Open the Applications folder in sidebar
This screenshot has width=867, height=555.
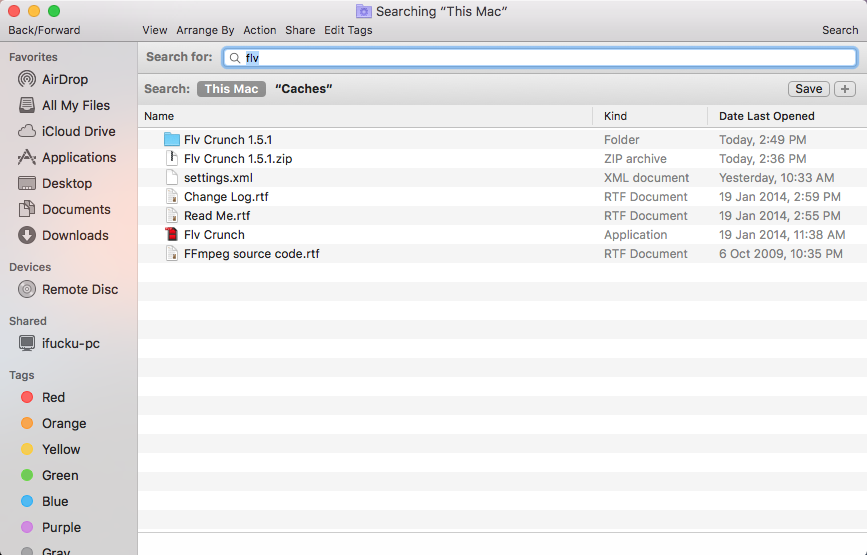78,157
